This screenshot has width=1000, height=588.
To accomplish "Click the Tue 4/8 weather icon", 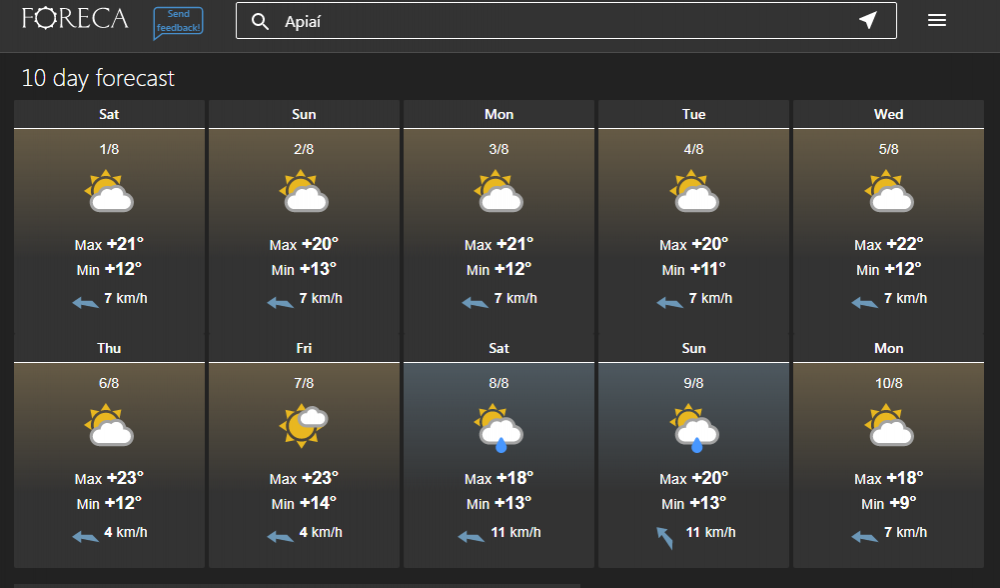I will (x=694, y=192).
